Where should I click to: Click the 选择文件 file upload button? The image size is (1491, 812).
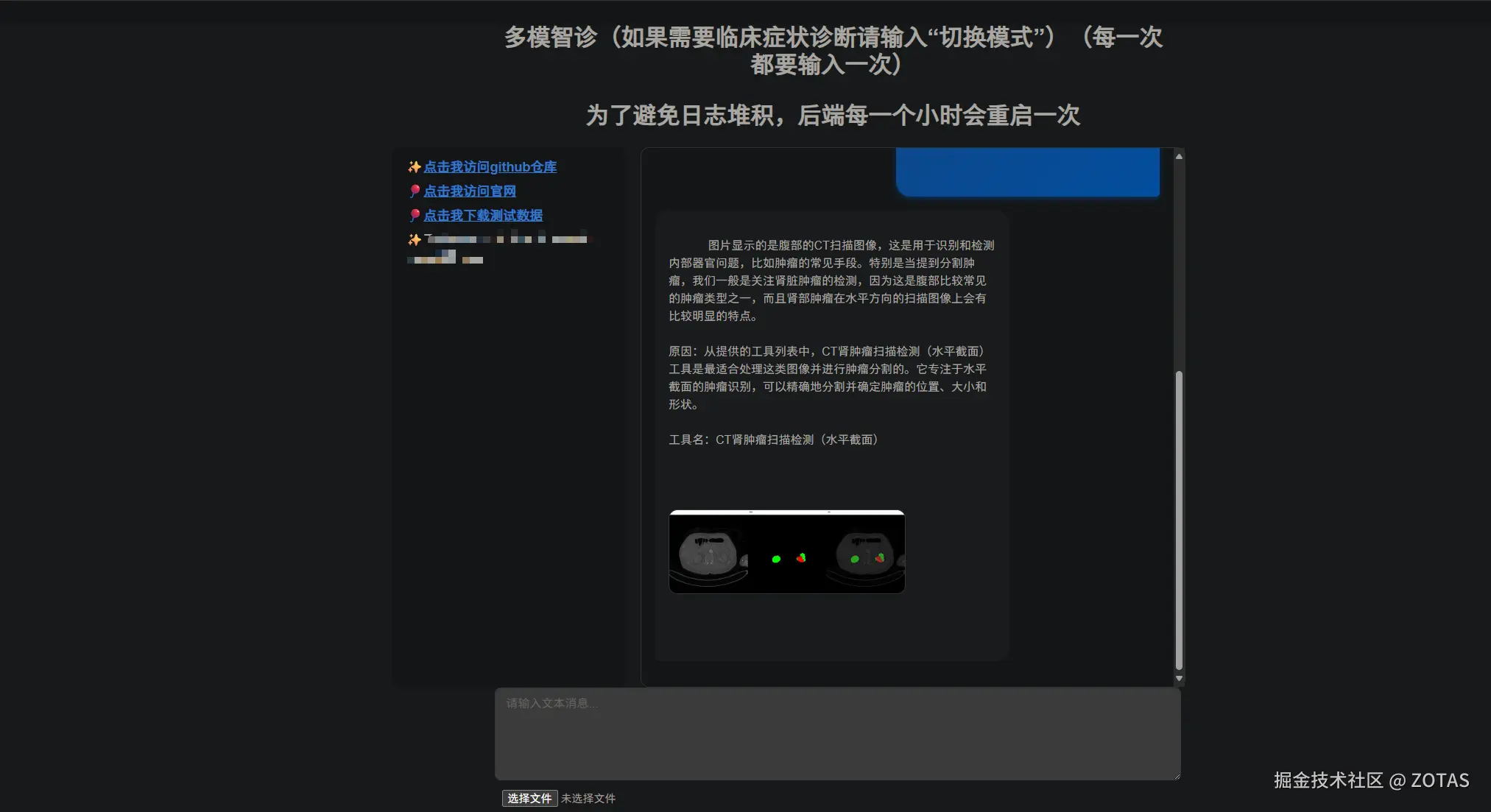click(529, 798)
